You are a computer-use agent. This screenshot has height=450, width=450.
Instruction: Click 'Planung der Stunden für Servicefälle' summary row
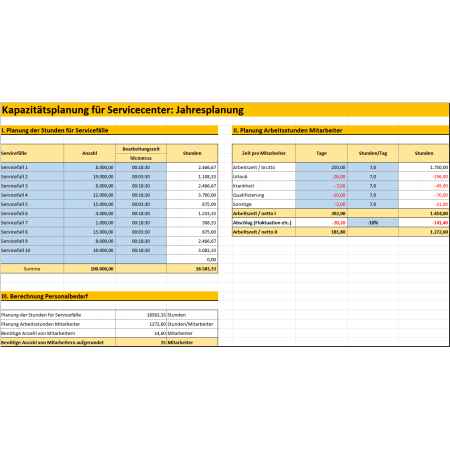(x=109, y=315)
